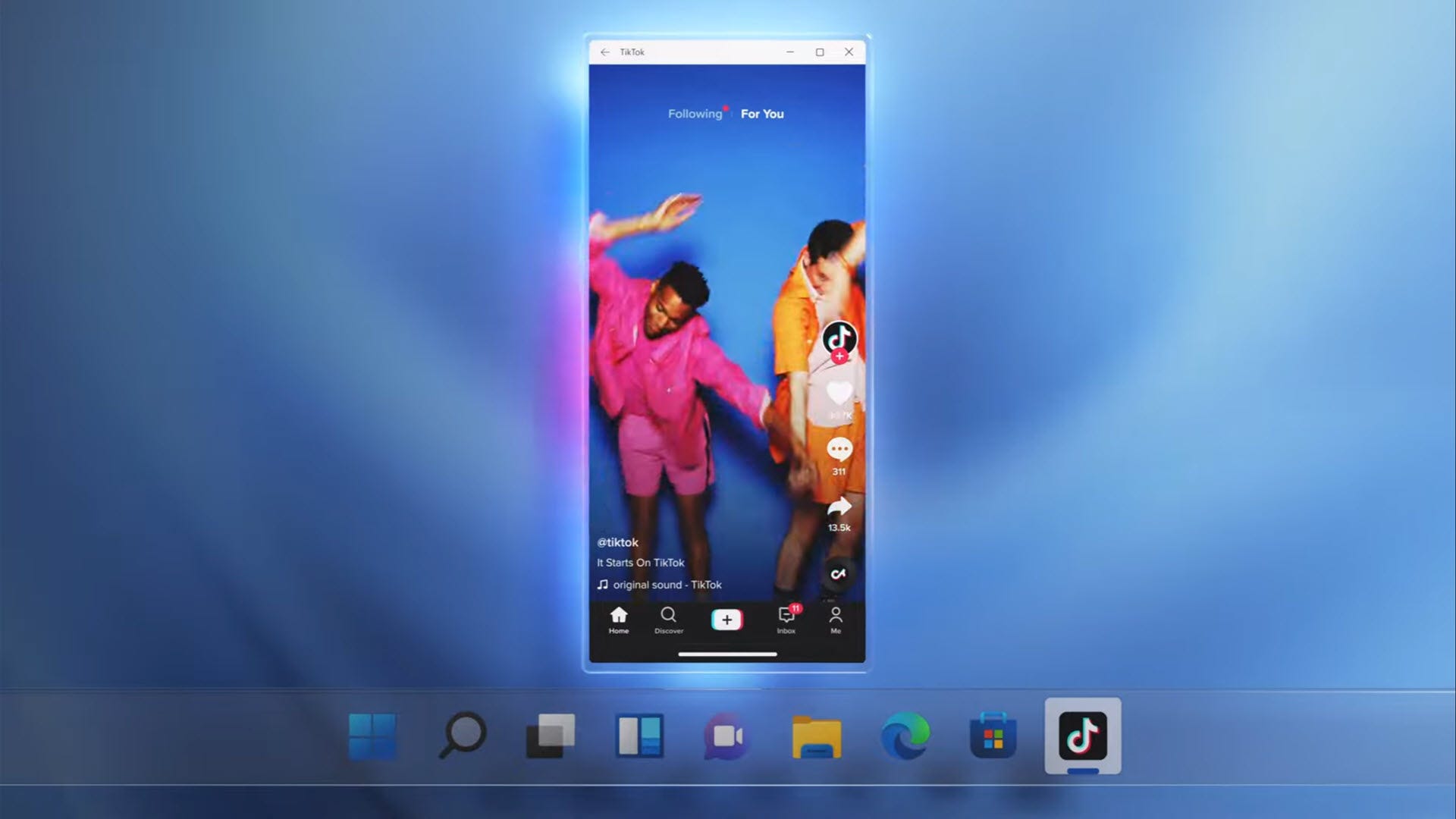Switch to the Following feed tab
The width and height of the screenshot is (1456, 819).
pyautogui.click(x=694, y=113)
